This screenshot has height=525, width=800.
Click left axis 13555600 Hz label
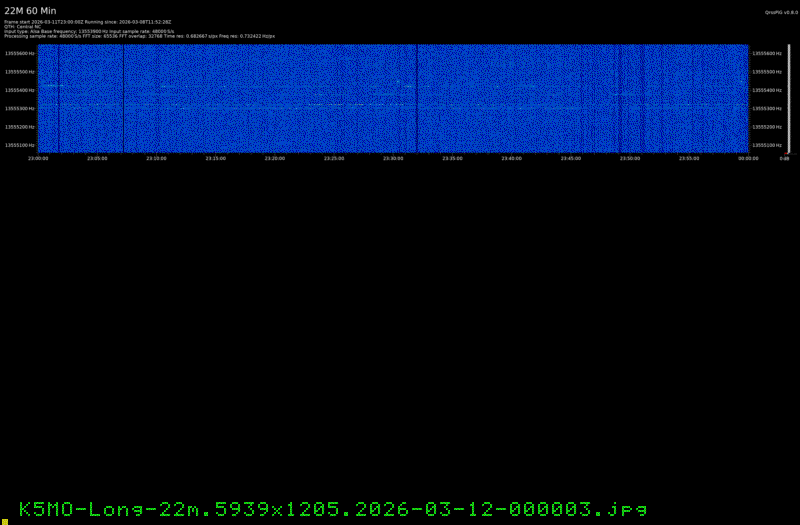click(x=20, y=54)
